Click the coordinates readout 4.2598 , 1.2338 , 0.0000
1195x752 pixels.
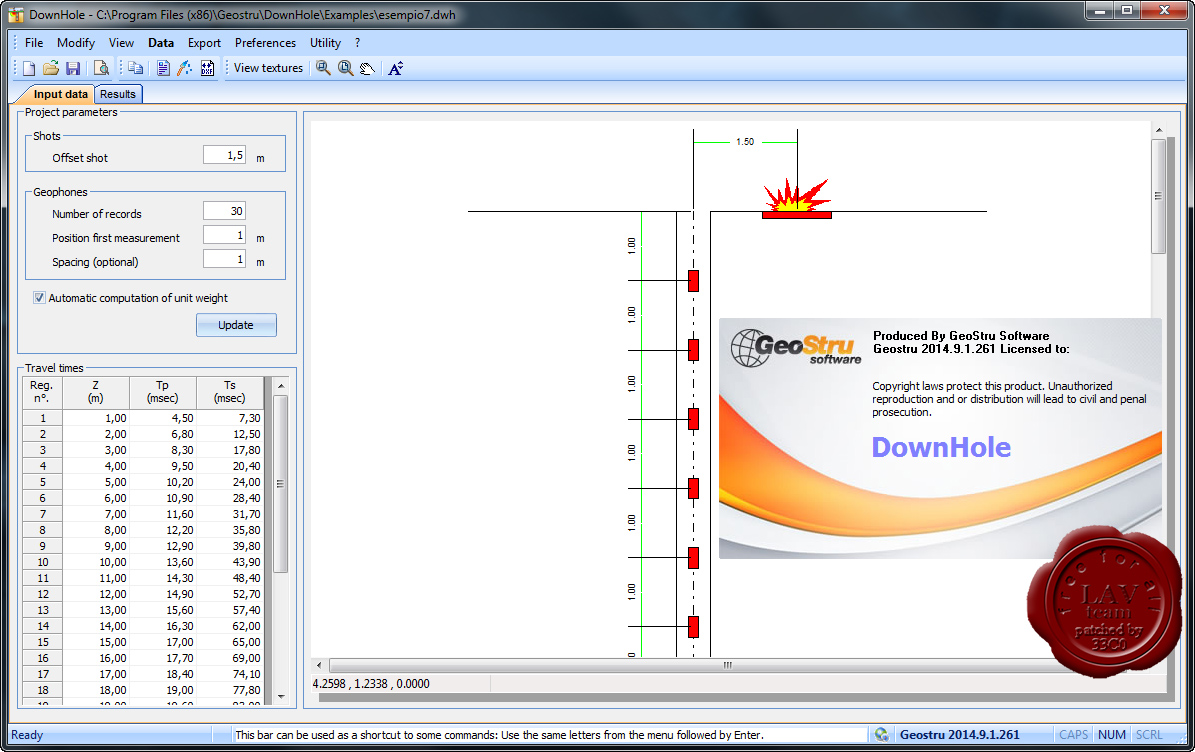[x=371, y=683]
